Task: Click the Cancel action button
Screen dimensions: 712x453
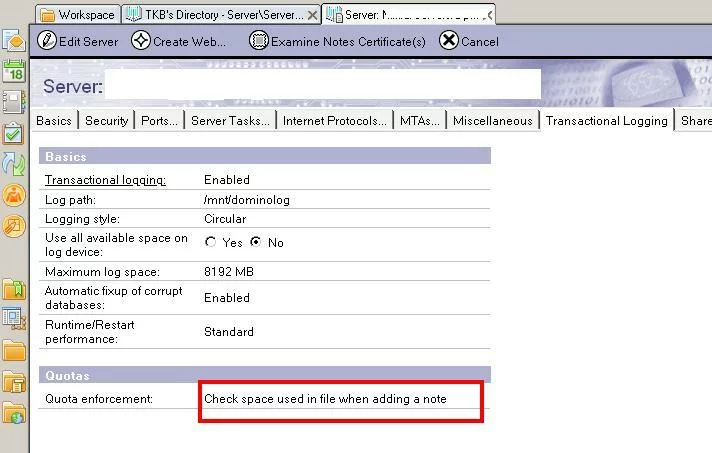Action: tap(469, 42)
